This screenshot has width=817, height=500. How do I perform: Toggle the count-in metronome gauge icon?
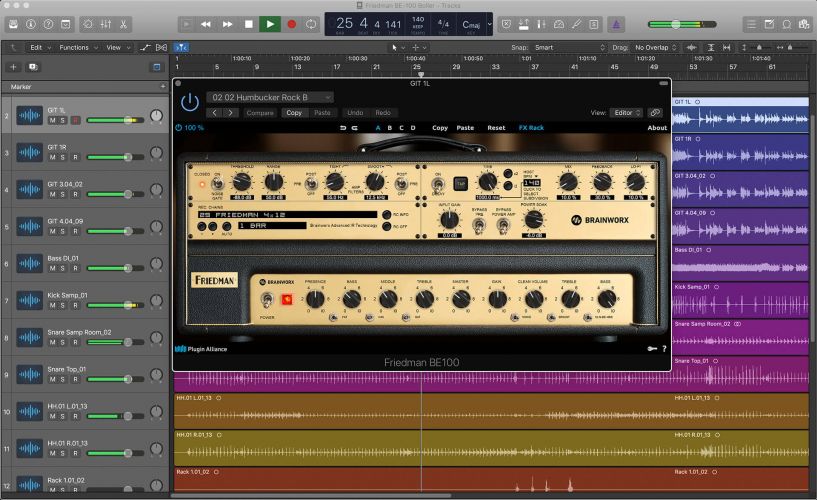click(x=559, y=24)
